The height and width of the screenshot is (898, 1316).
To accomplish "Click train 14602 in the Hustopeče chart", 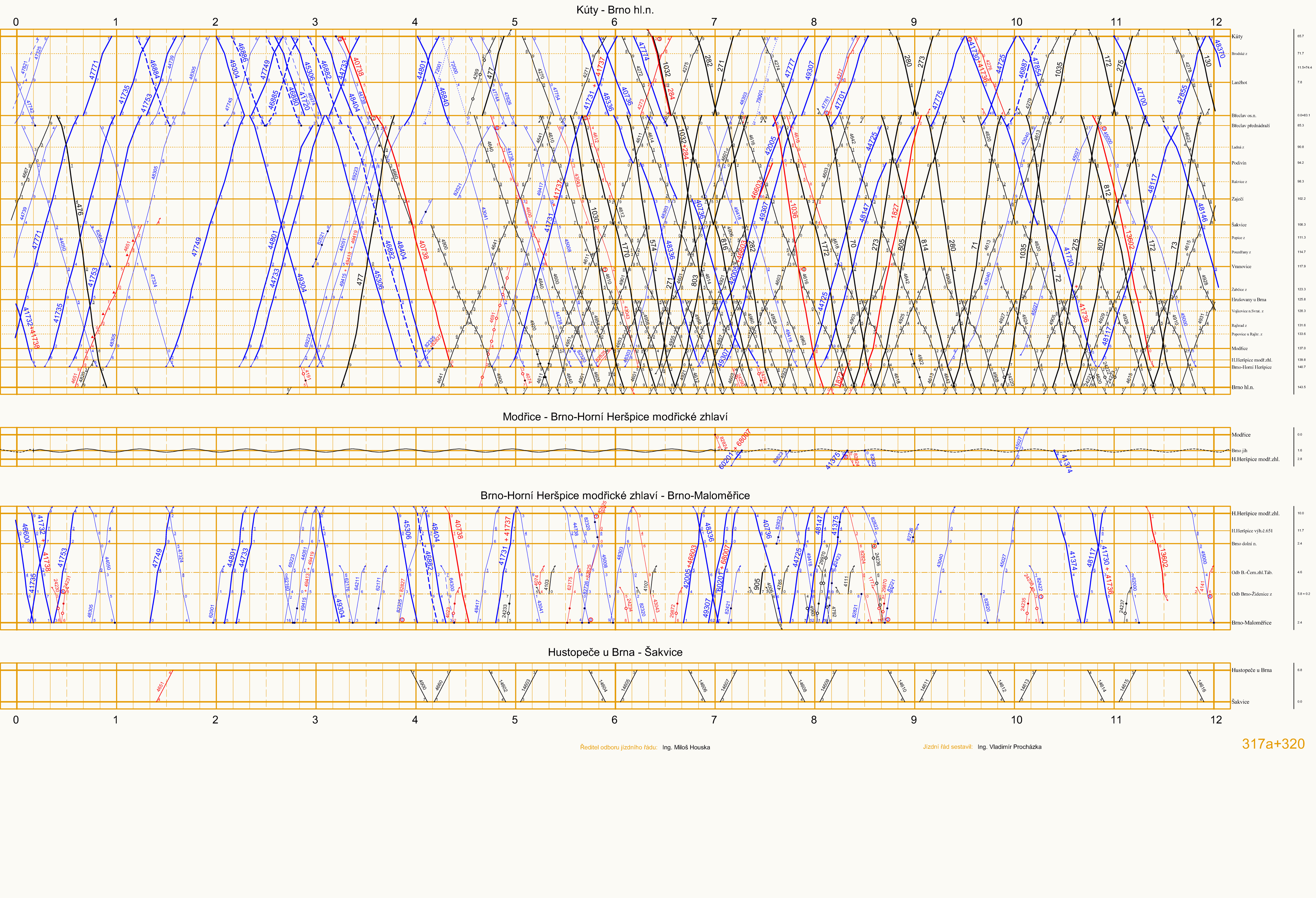I will tap(503, 685).
